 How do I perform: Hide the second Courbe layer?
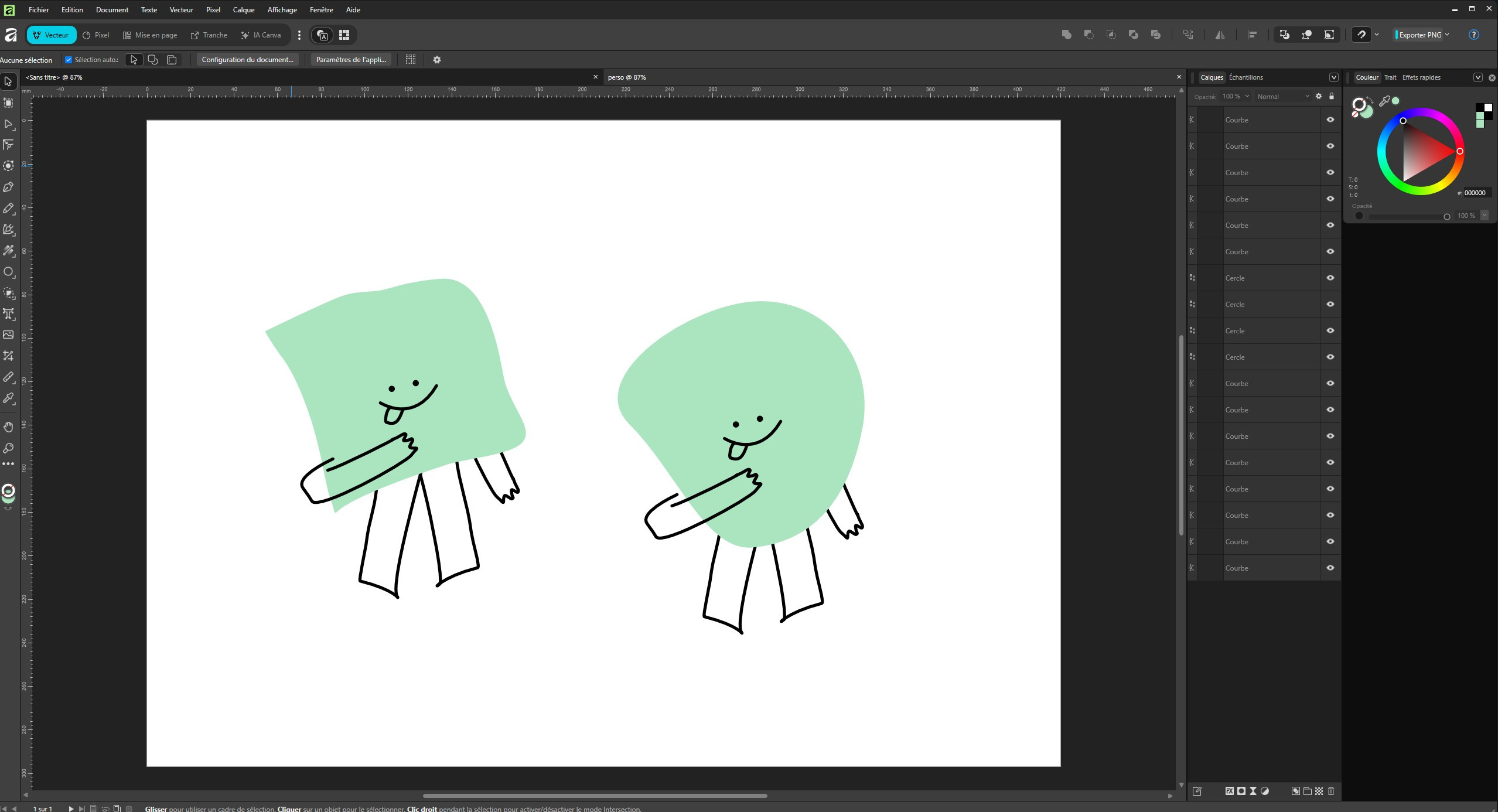tap(1330, 146)
